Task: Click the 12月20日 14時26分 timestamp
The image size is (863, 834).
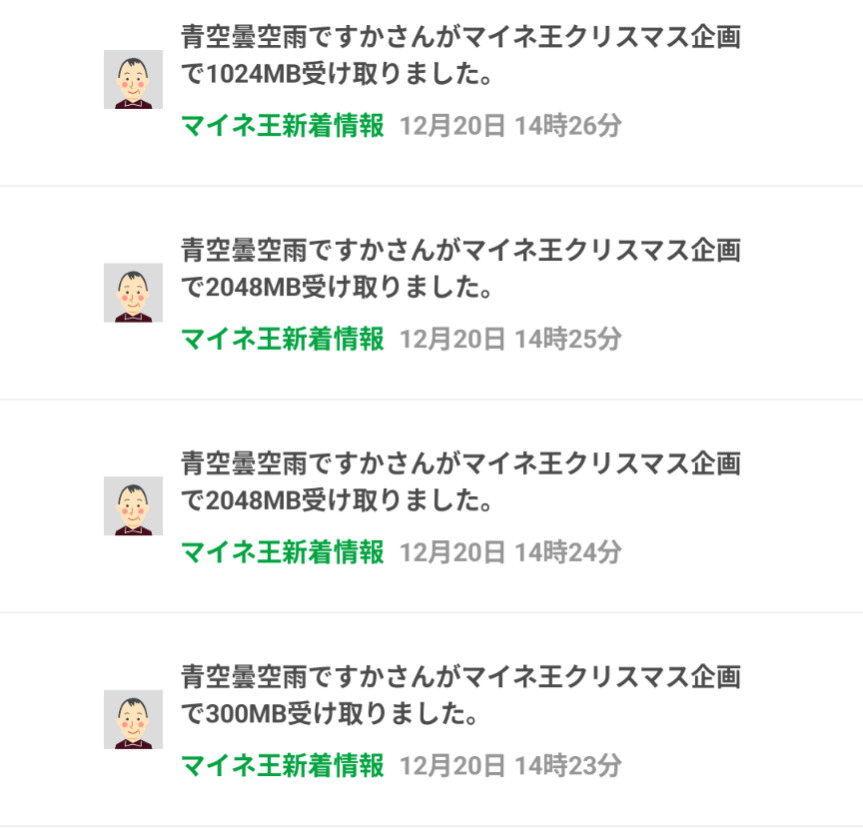Action: point(510,126)
